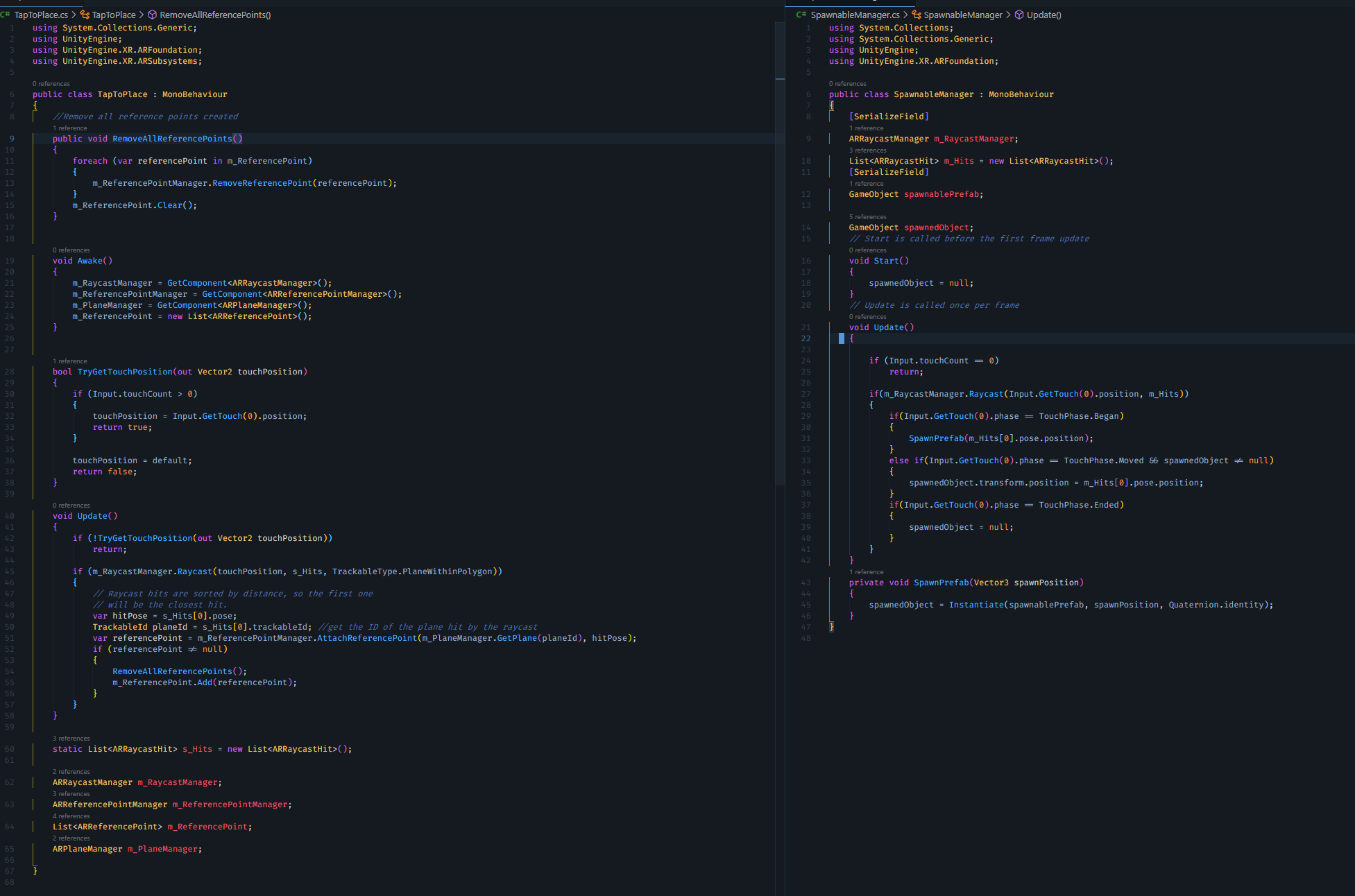Click the class icon before SpawnableManager breadcrumb

click(x=916, y=15)
